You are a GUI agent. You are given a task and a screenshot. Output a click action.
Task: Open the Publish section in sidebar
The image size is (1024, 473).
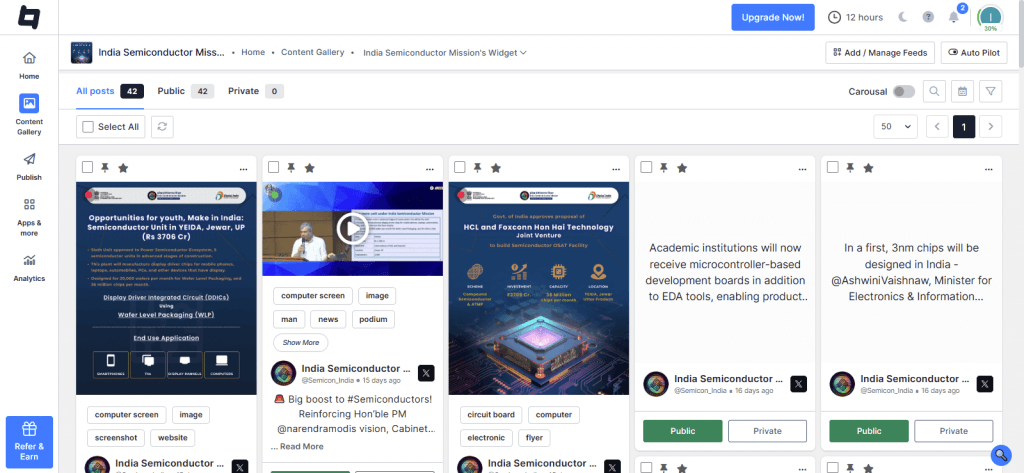point(29,166)
